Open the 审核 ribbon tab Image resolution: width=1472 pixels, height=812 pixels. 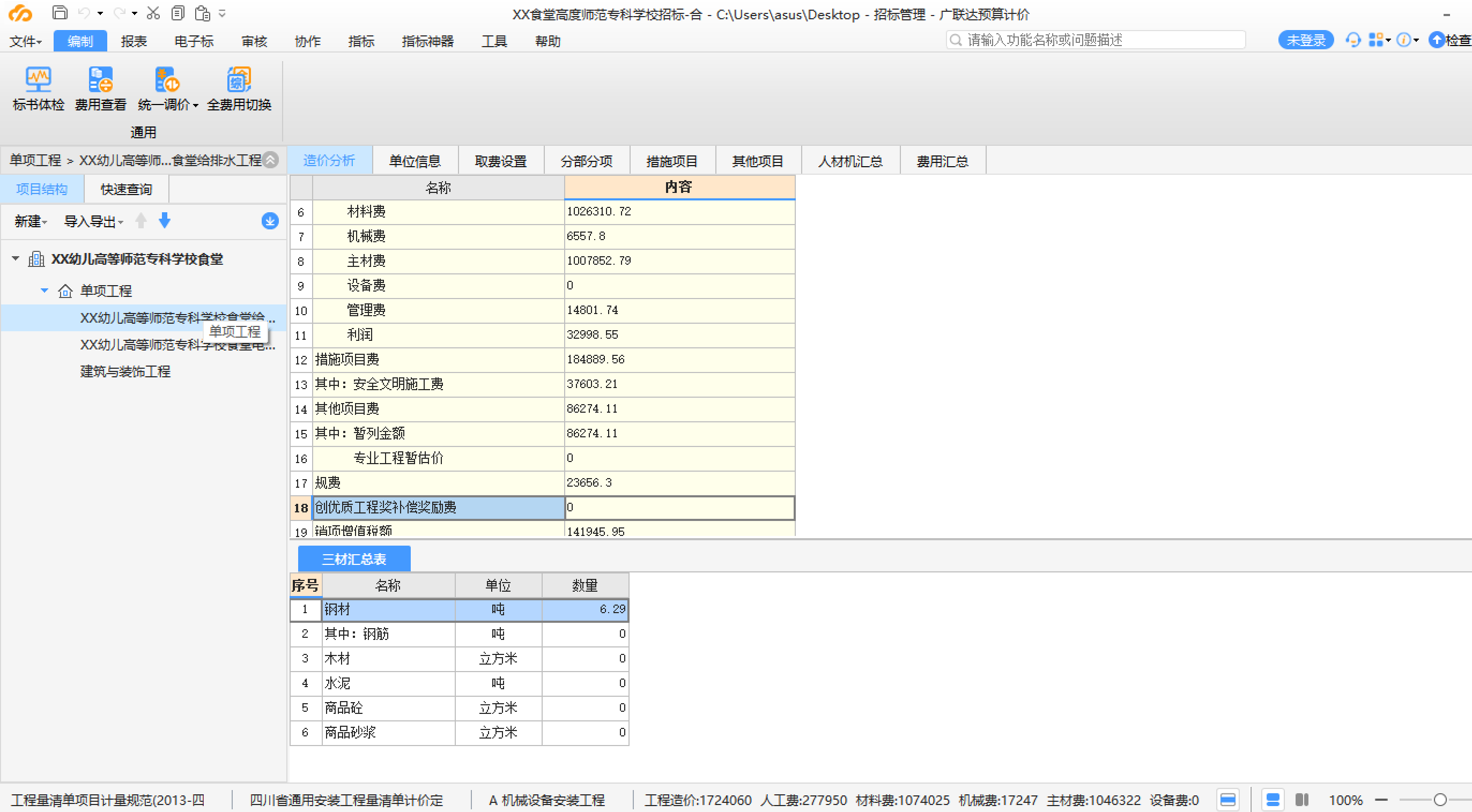254,41
